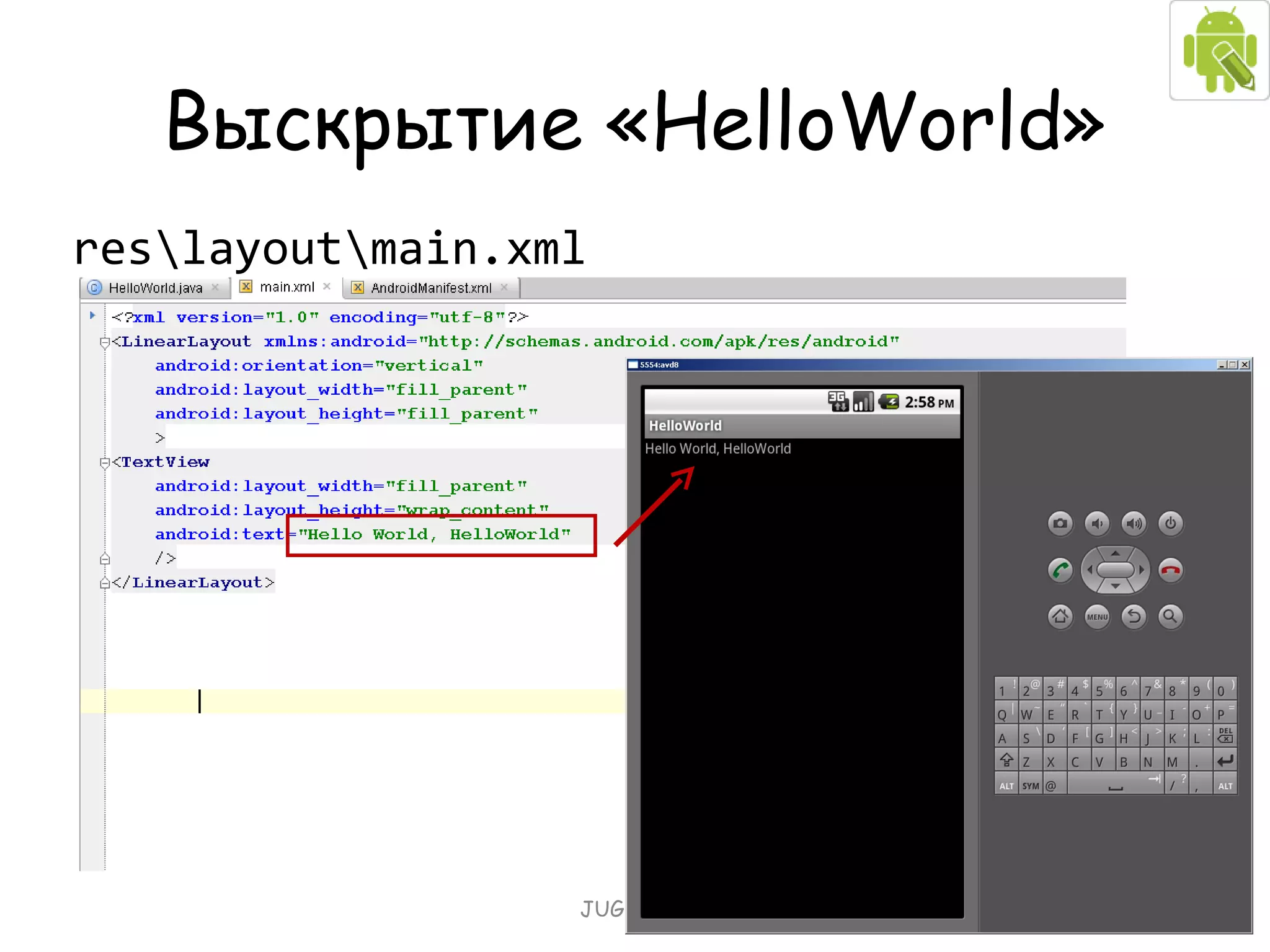Click the 1 key
Screen dimensions: 1270x952
[1006, 689]
